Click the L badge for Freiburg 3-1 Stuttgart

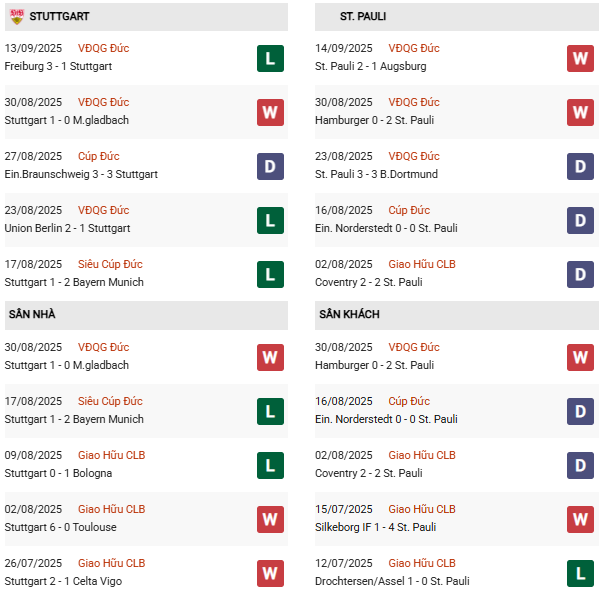270,58
